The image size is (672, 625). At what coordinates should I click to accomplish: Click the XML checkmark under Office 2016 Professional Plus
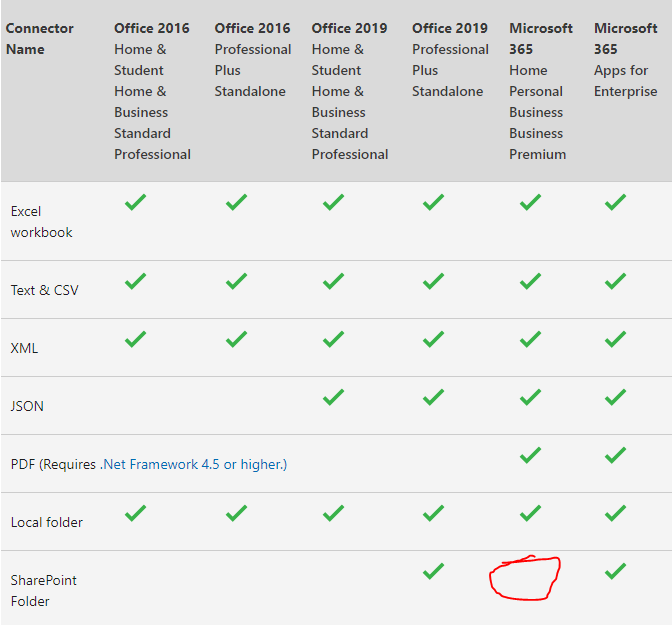[x=237, y=339]
